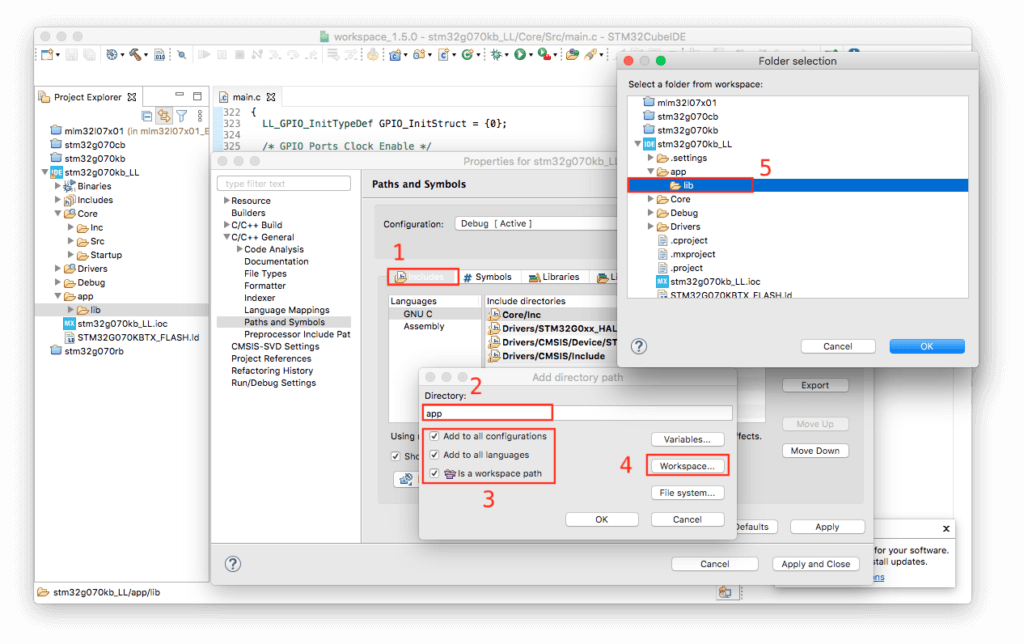1024x644 pixels.
Task: Select the main.c editor tab
Action: [248, 97]
